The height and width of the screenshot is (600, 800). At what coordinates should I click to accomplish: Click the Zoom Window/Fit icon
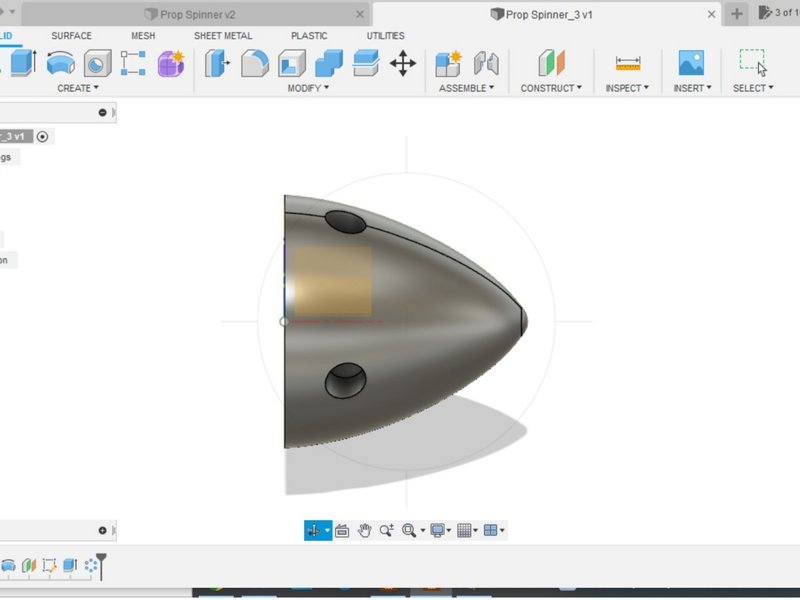pyautogui.click(x=409, y=531)
